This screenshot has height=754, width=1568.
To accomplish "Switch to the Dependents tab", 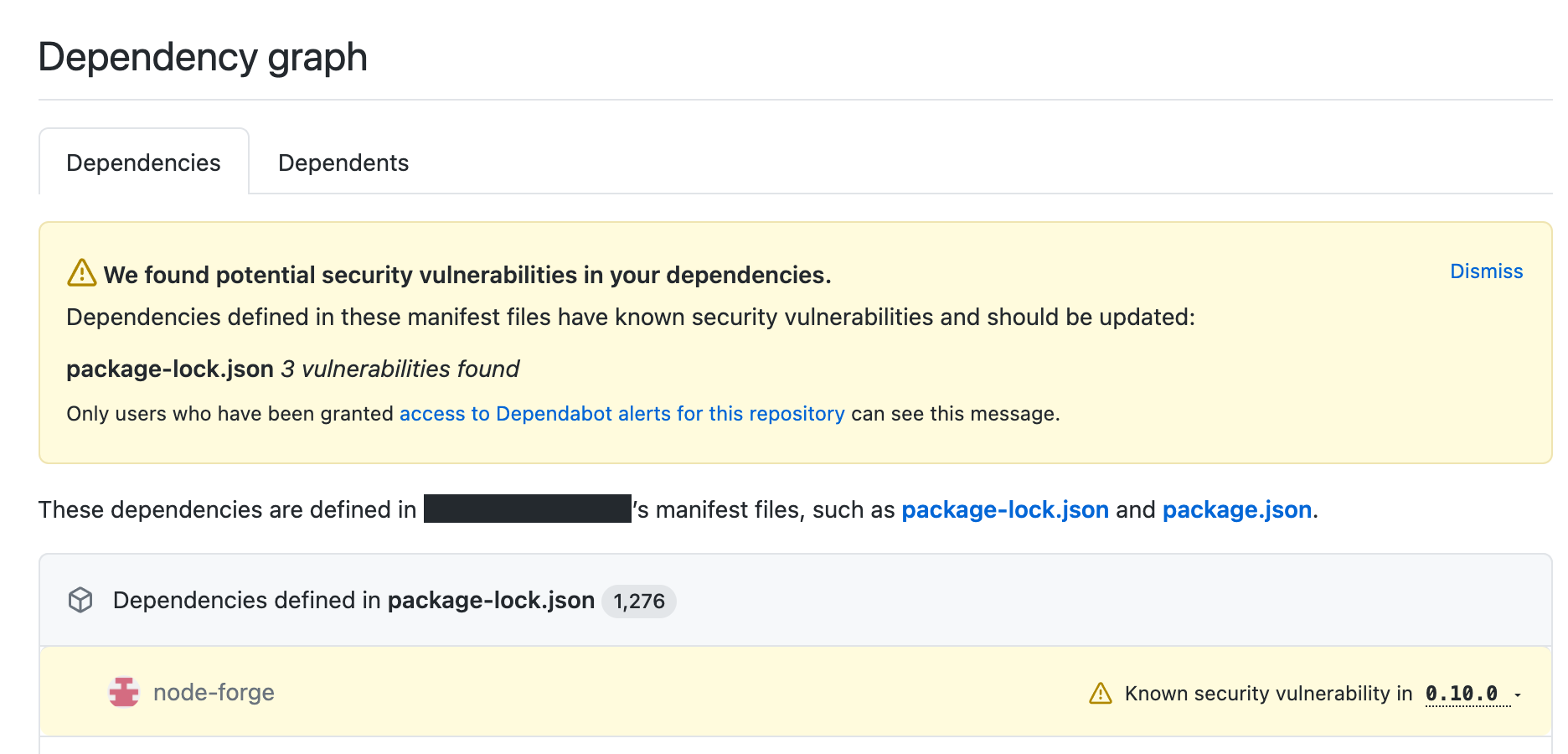I will (343, 162).
